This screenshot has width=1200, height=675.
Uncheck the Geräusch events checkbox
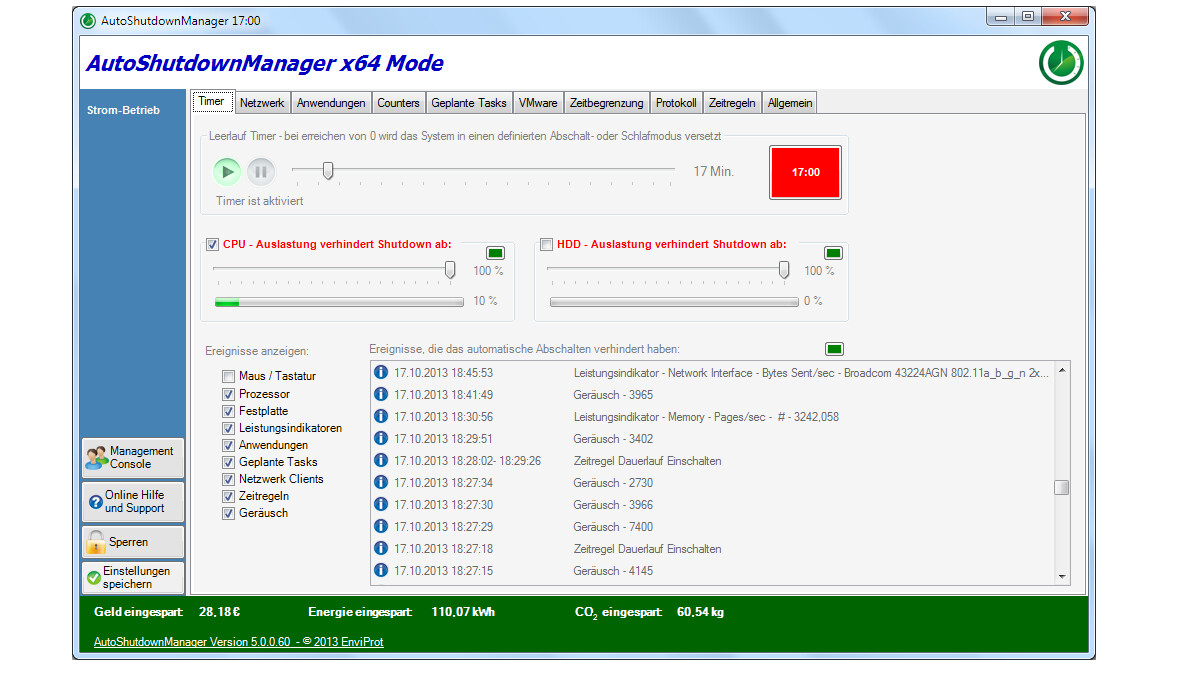tap(228, 513)
